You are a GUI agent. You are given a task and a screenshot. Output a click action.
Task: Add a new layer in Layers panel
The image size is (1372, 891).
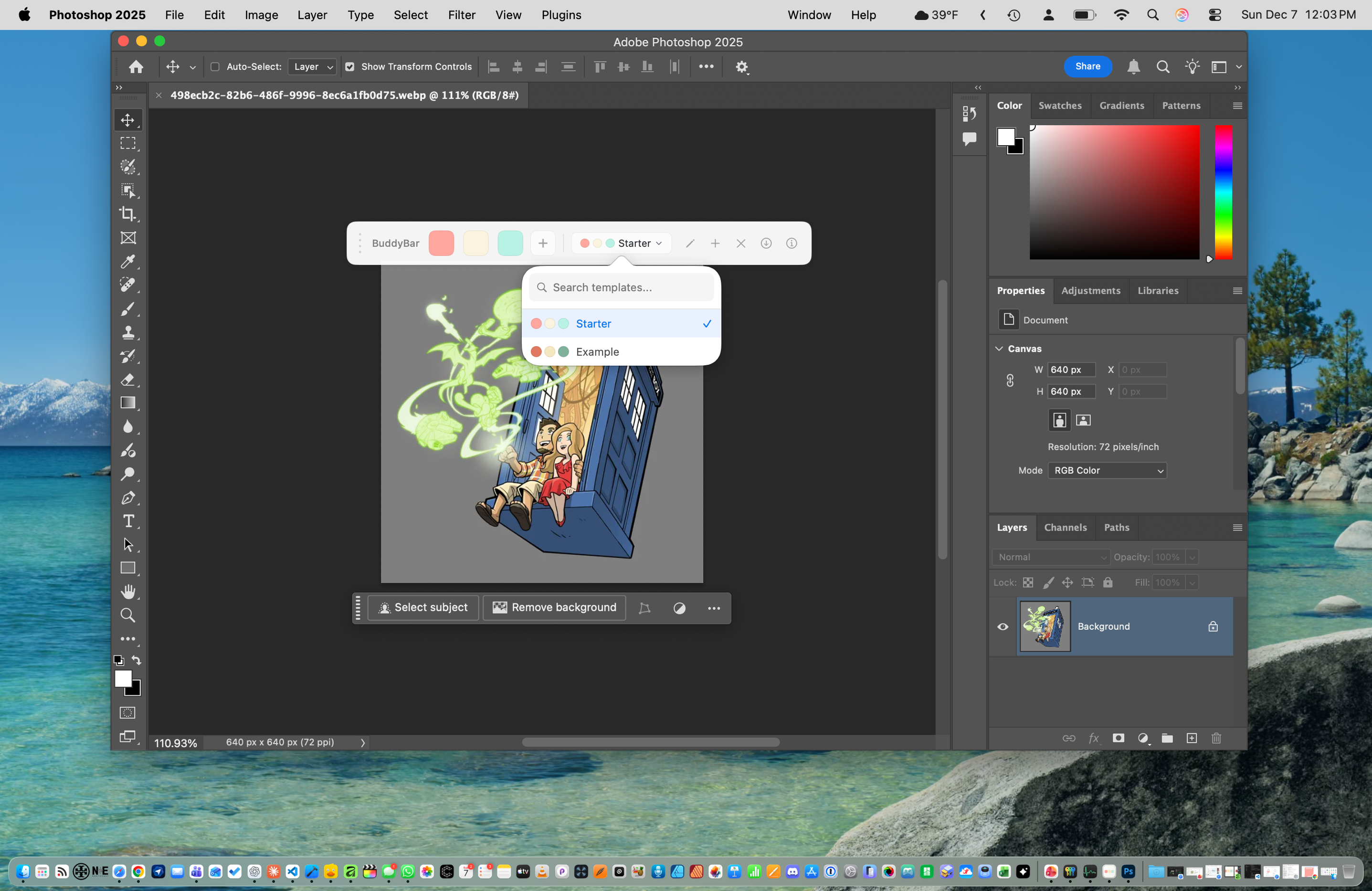1192,738
